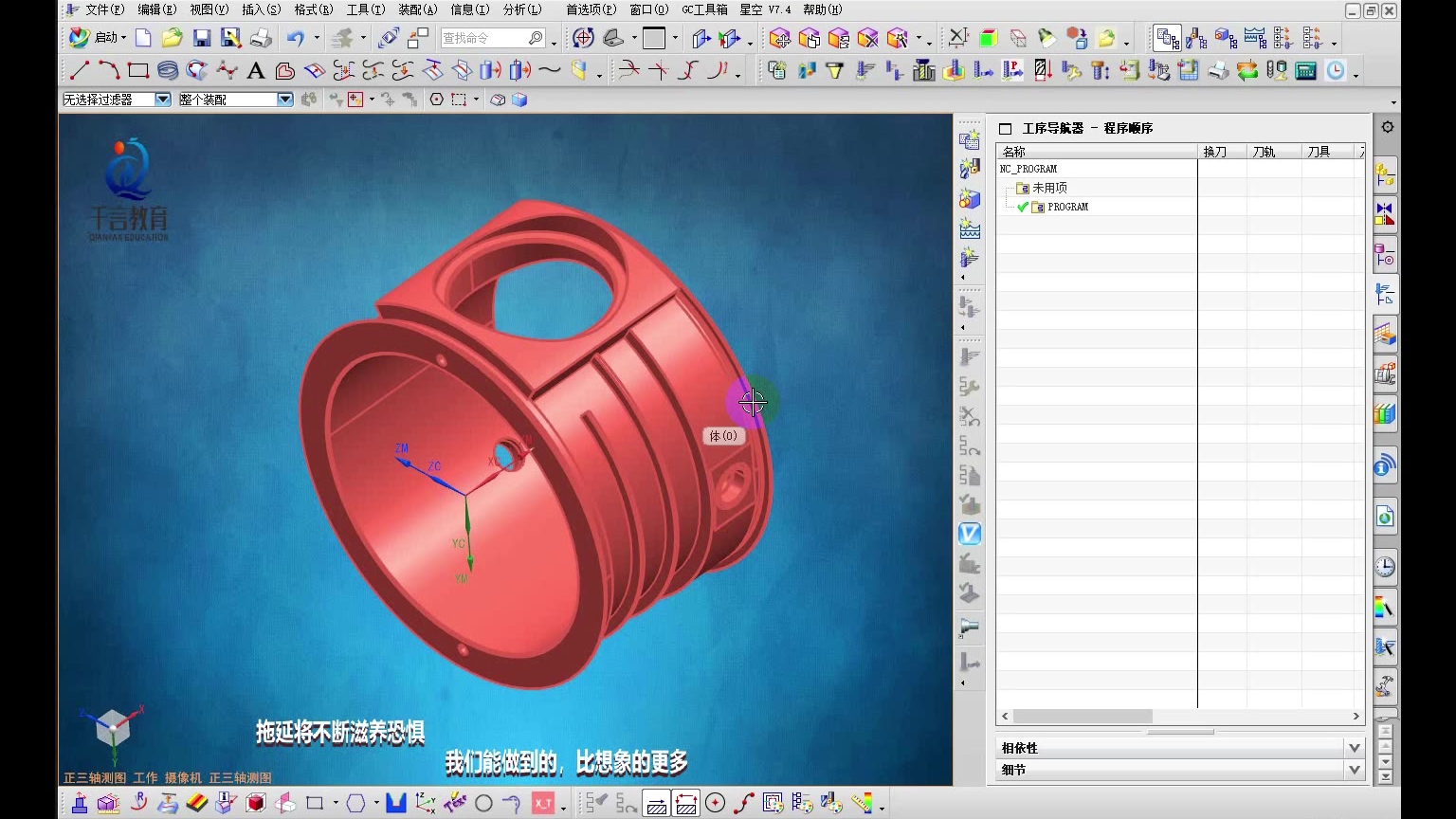Open the 整个装配 scope dropdown
Image resolution: width=1456 pixels, height=819 pixels.
click(284, 100)
